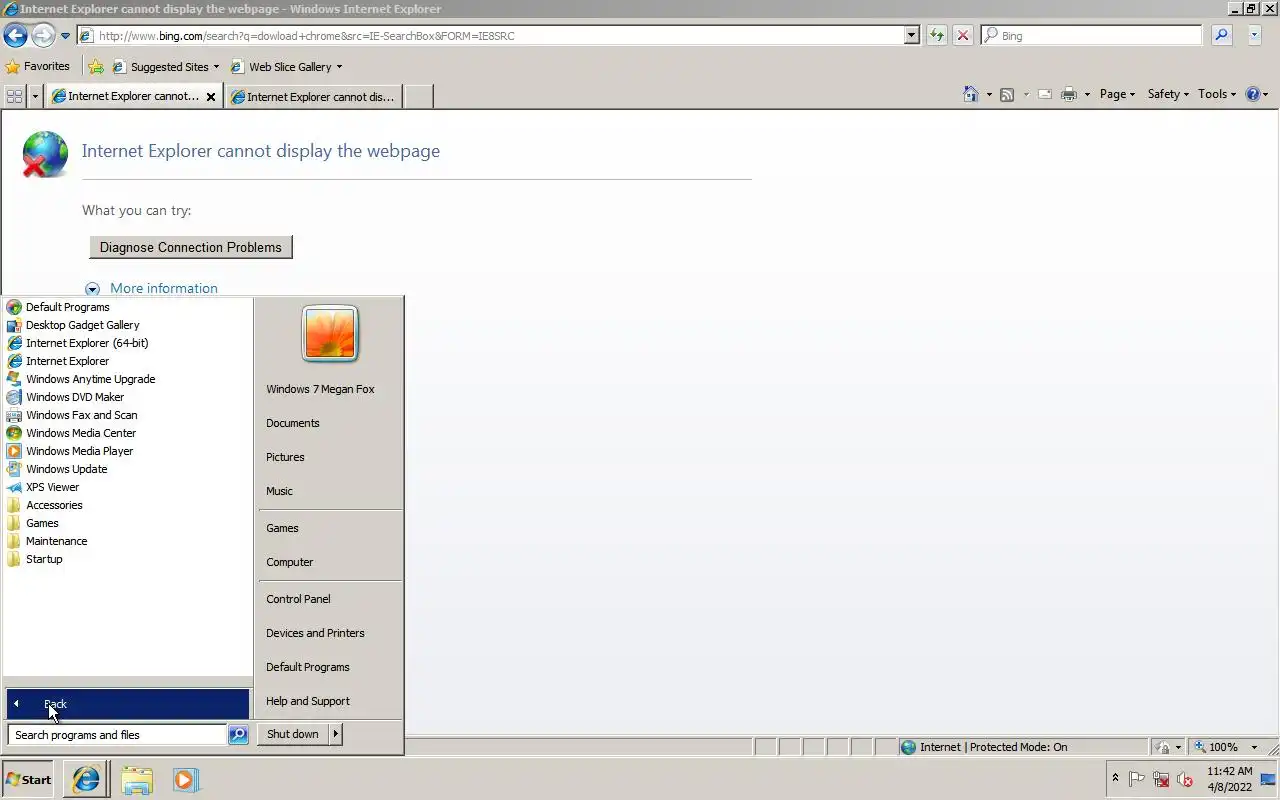Click the user account picture
Viewport: 1280px width, 800px height.
[330, 333]
